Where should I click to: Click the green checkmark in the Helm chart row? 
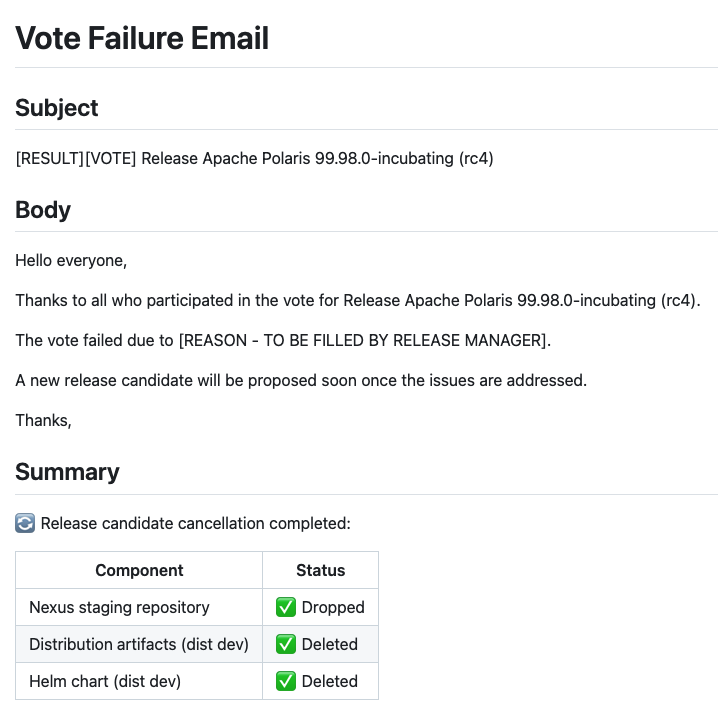coord(286,681)
